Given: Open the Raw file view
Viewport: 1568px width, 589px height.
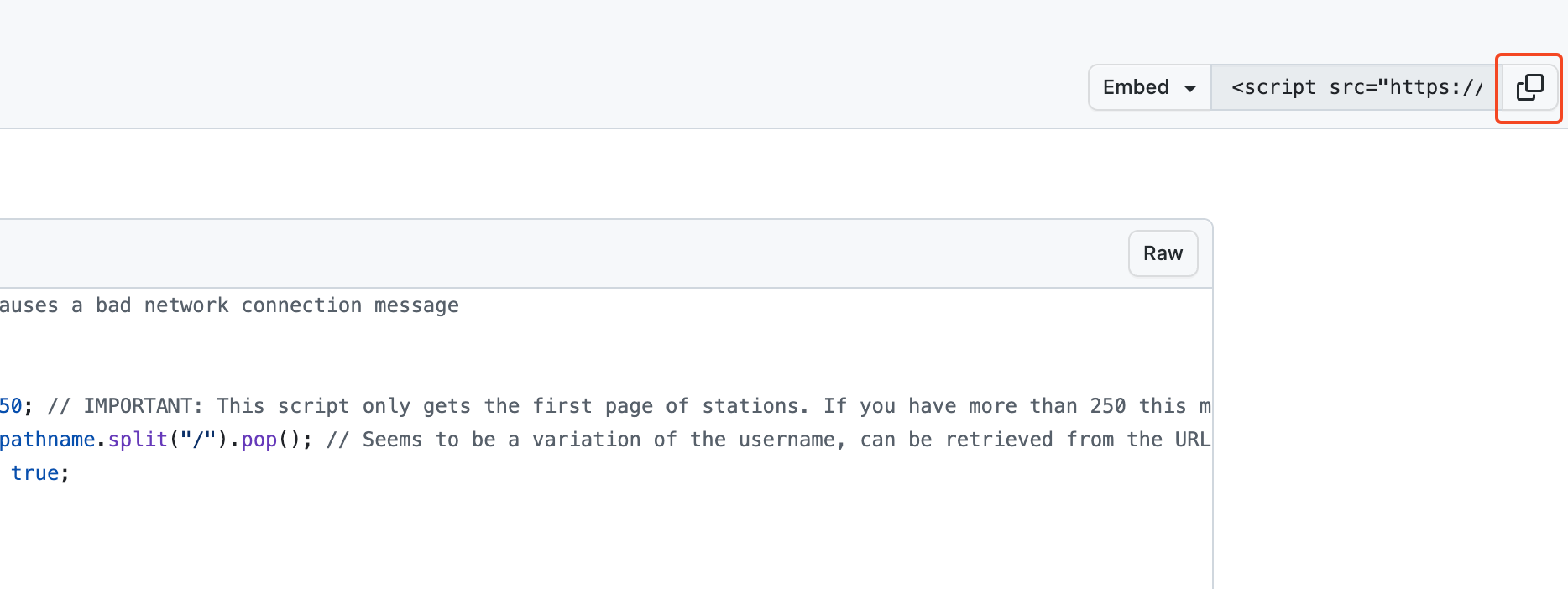Looking at the screenshot, I should pyautogui.click(x=1163, y=253).
